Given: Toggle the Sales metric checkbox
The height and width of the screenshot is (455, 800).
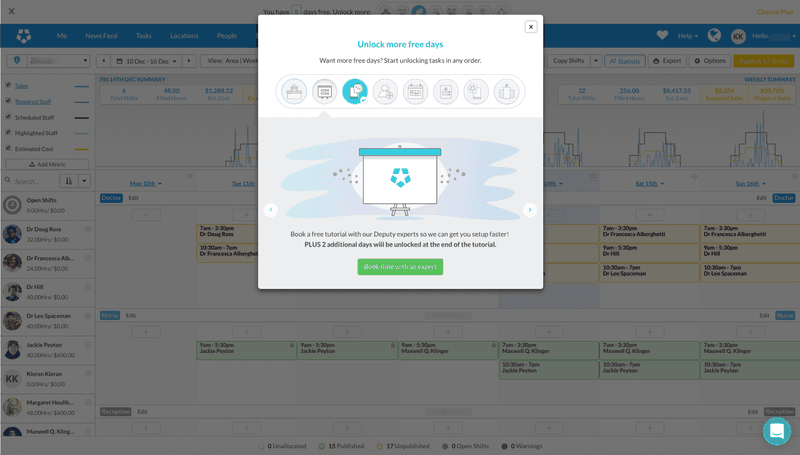Looking at the screenshot, I should click(8, 85).
